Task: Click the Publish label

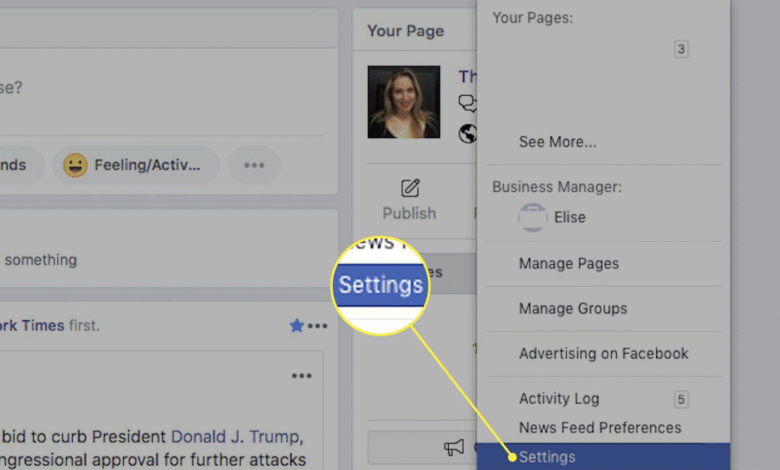Action: (409, 213)
